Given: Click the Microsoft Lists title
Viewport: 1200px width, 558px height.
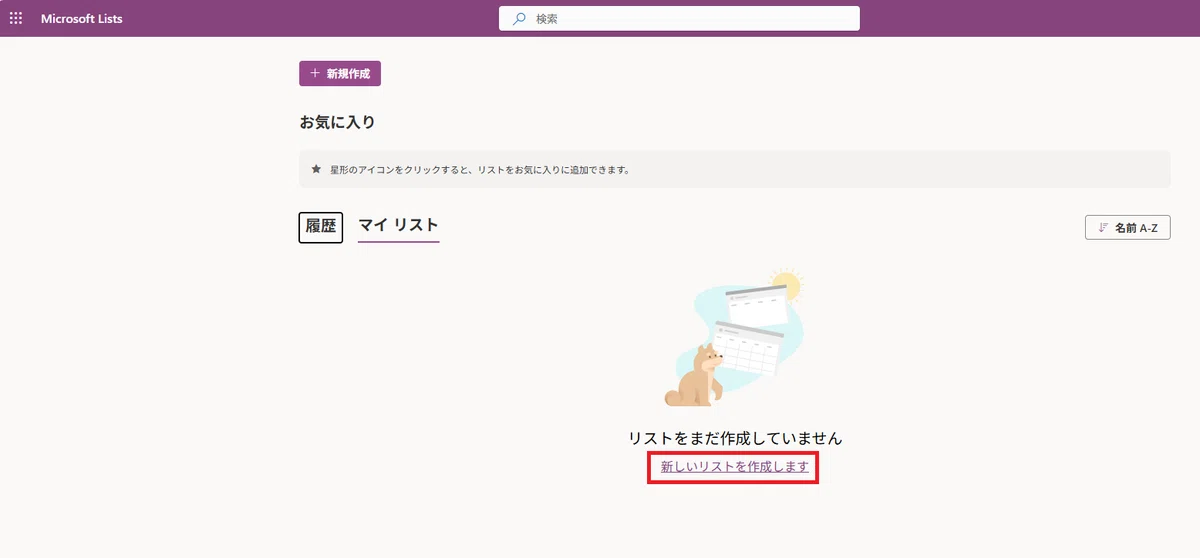Looking at the screenshot, I should pyautogui.click(x=82, y=18).
